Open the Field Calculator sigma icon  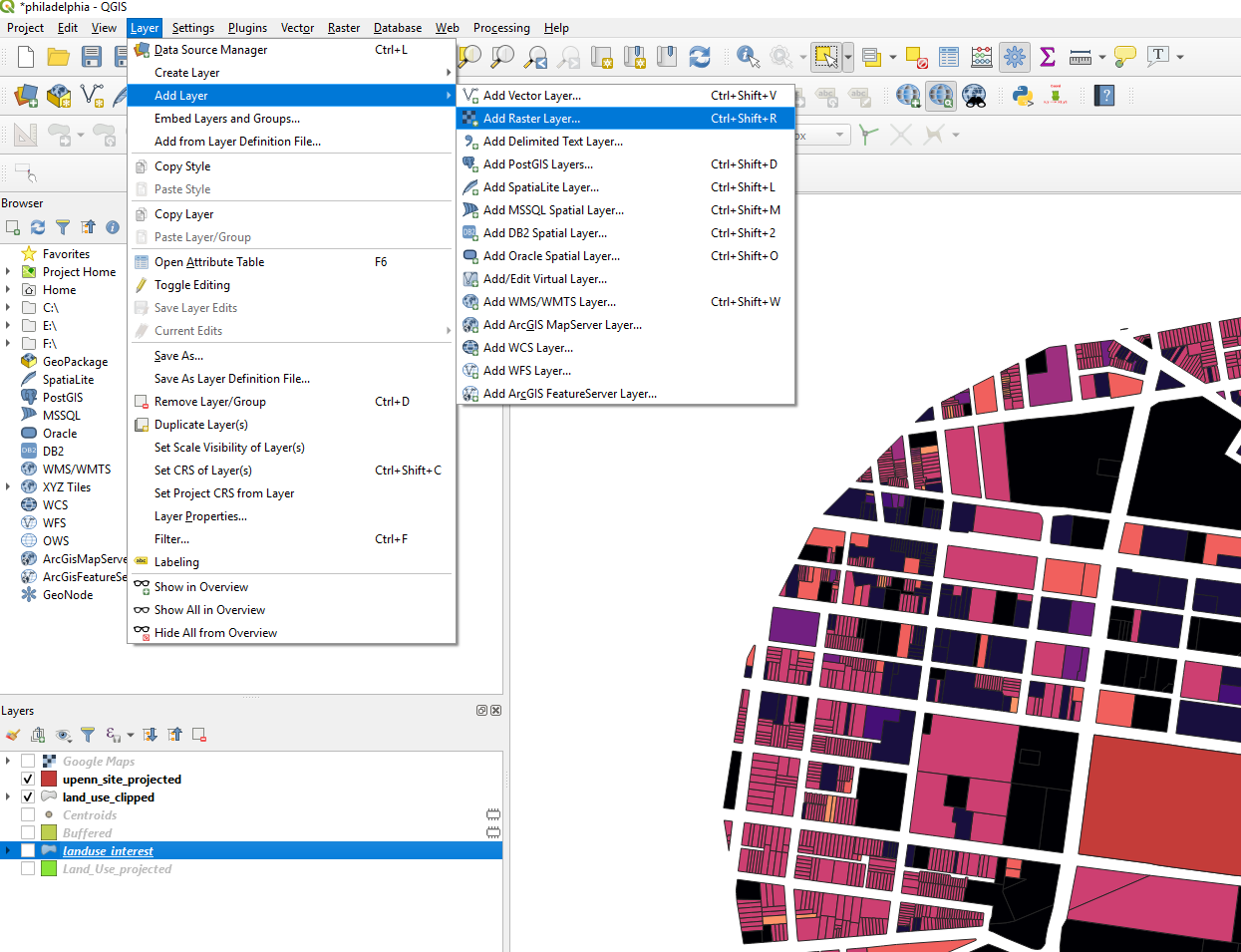click(1048, 57)
